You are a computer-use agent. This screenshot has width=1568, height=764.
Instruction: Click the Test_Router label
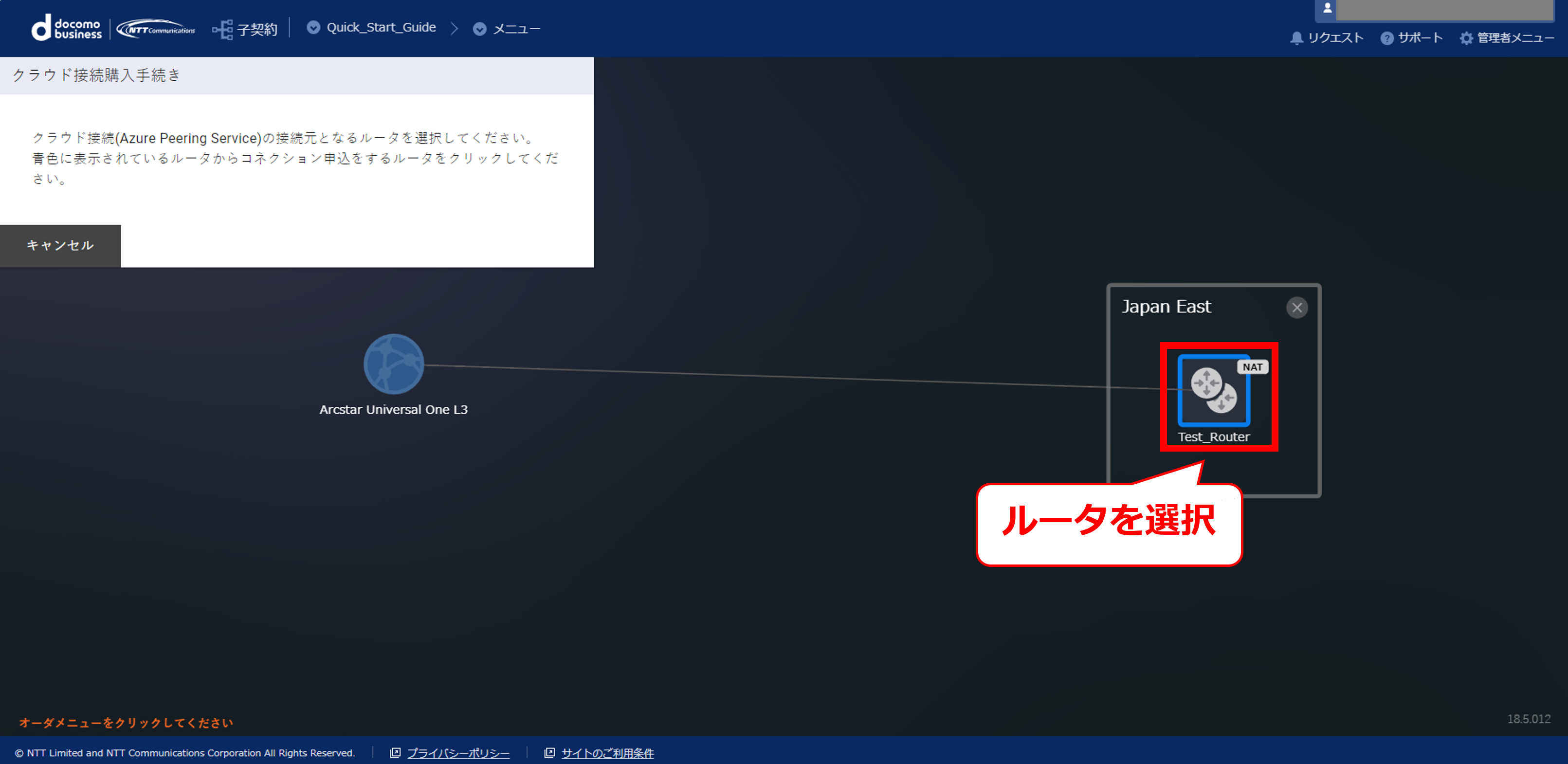(x=1213, y=437)
